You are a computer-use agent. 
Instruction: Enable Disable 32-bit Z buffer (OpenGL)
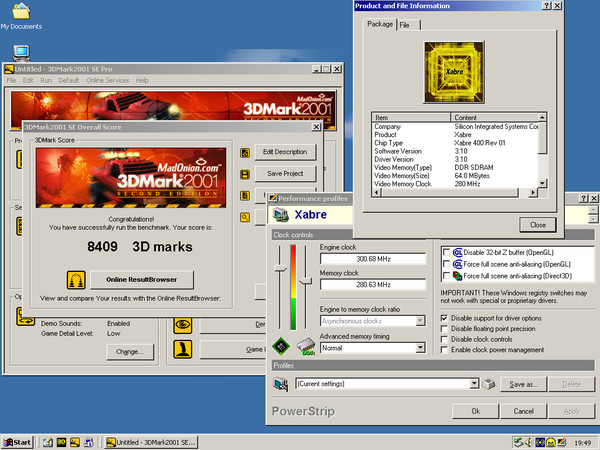point(446,252)
